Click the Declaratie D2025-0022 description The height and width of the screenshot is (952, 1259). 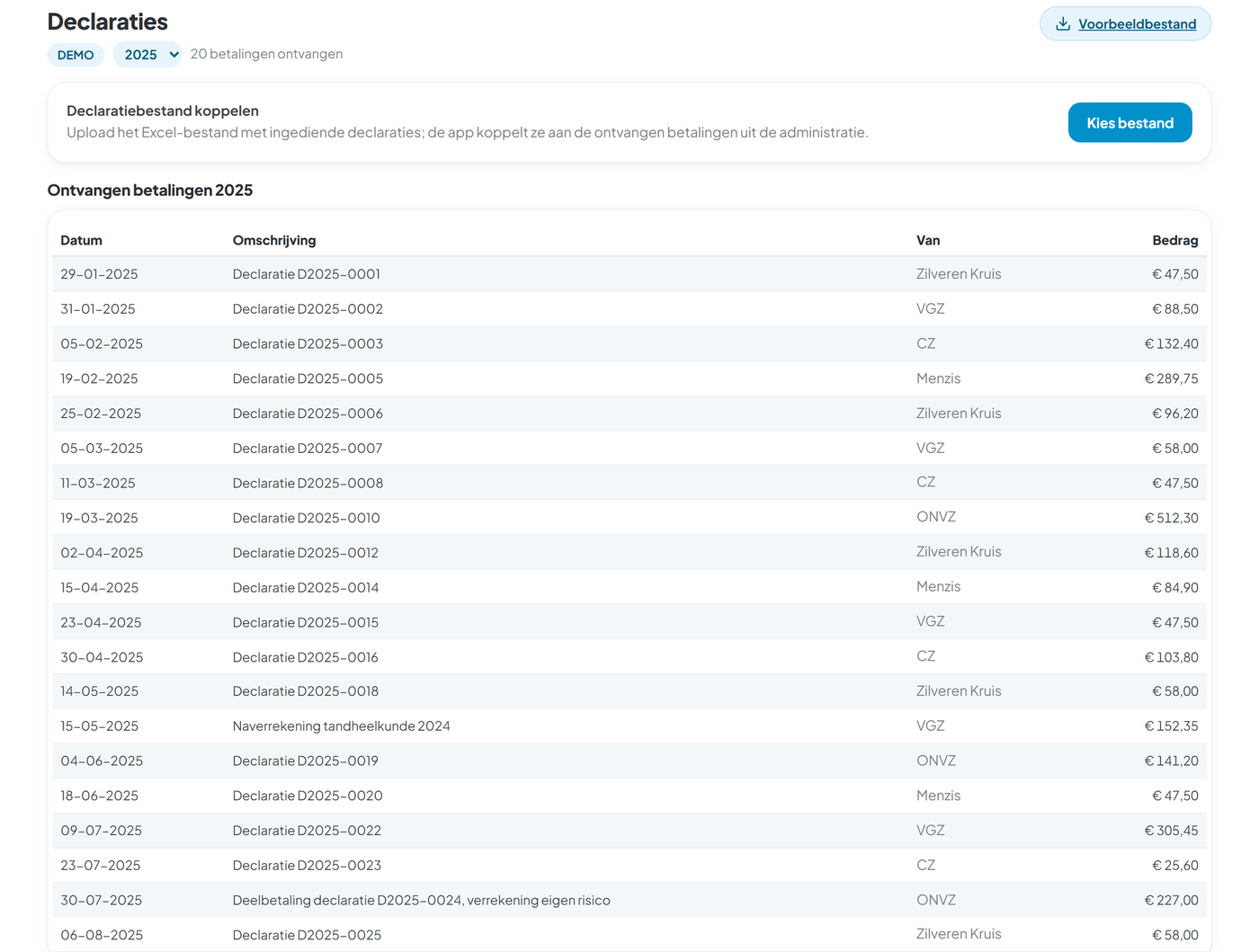click(x=307, y=831)
